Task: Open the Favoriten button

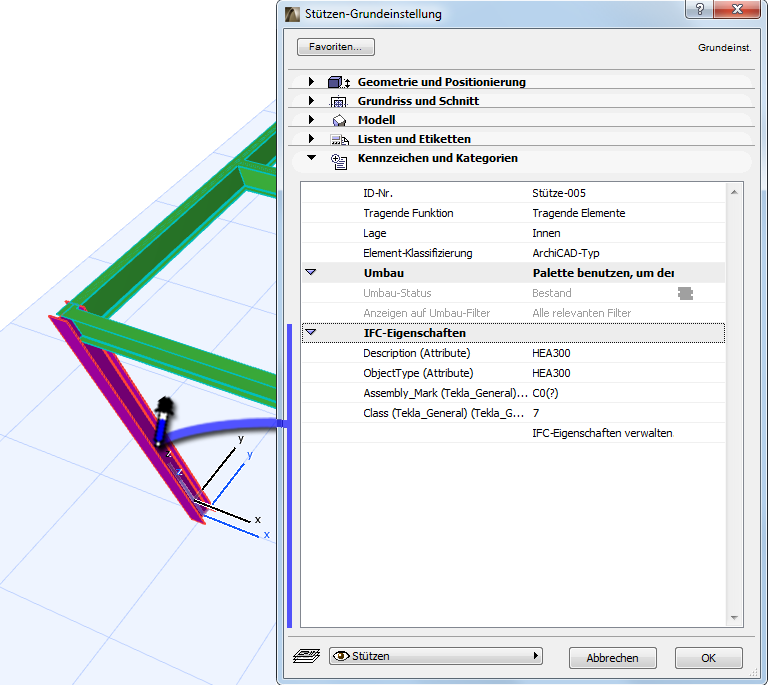Action: pyautogui.click(x=336, y=47)
